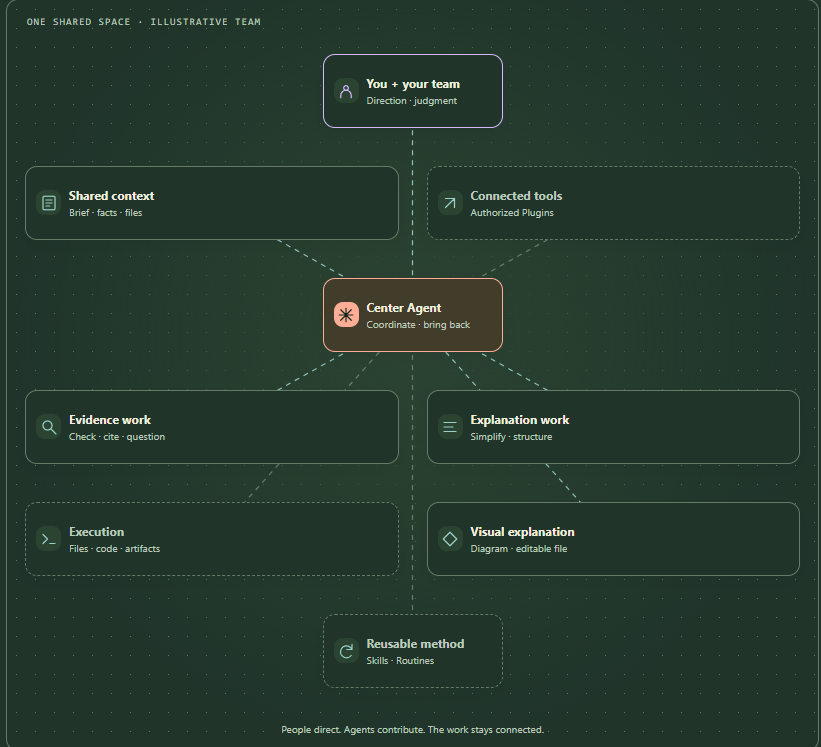Click the 'Files · code · artifacts' subtitle

point(114,549)
